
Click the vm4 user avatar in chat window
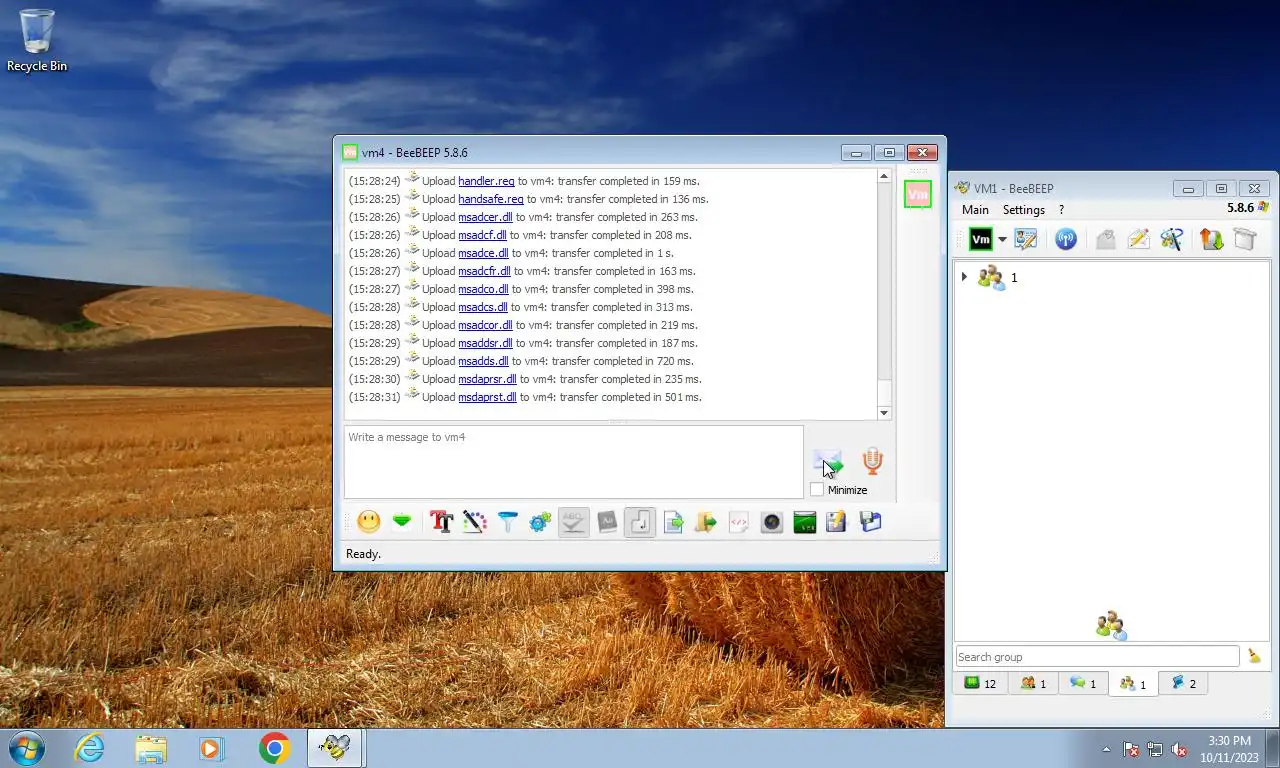917,194
